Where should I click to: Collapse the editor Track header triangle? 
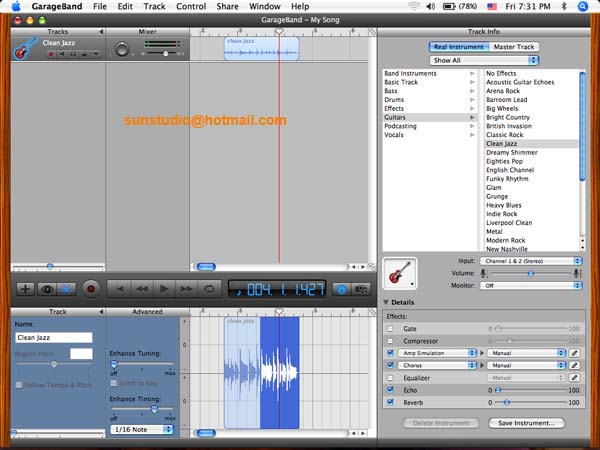101,312
